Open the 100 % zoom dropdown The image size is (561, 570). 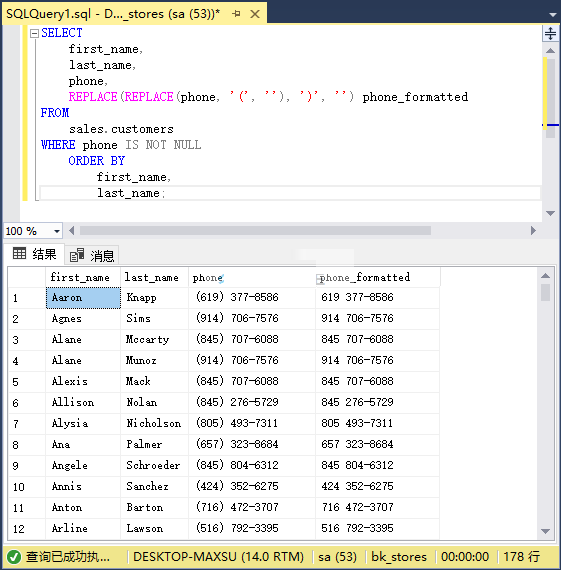click(x=57, y=231)
